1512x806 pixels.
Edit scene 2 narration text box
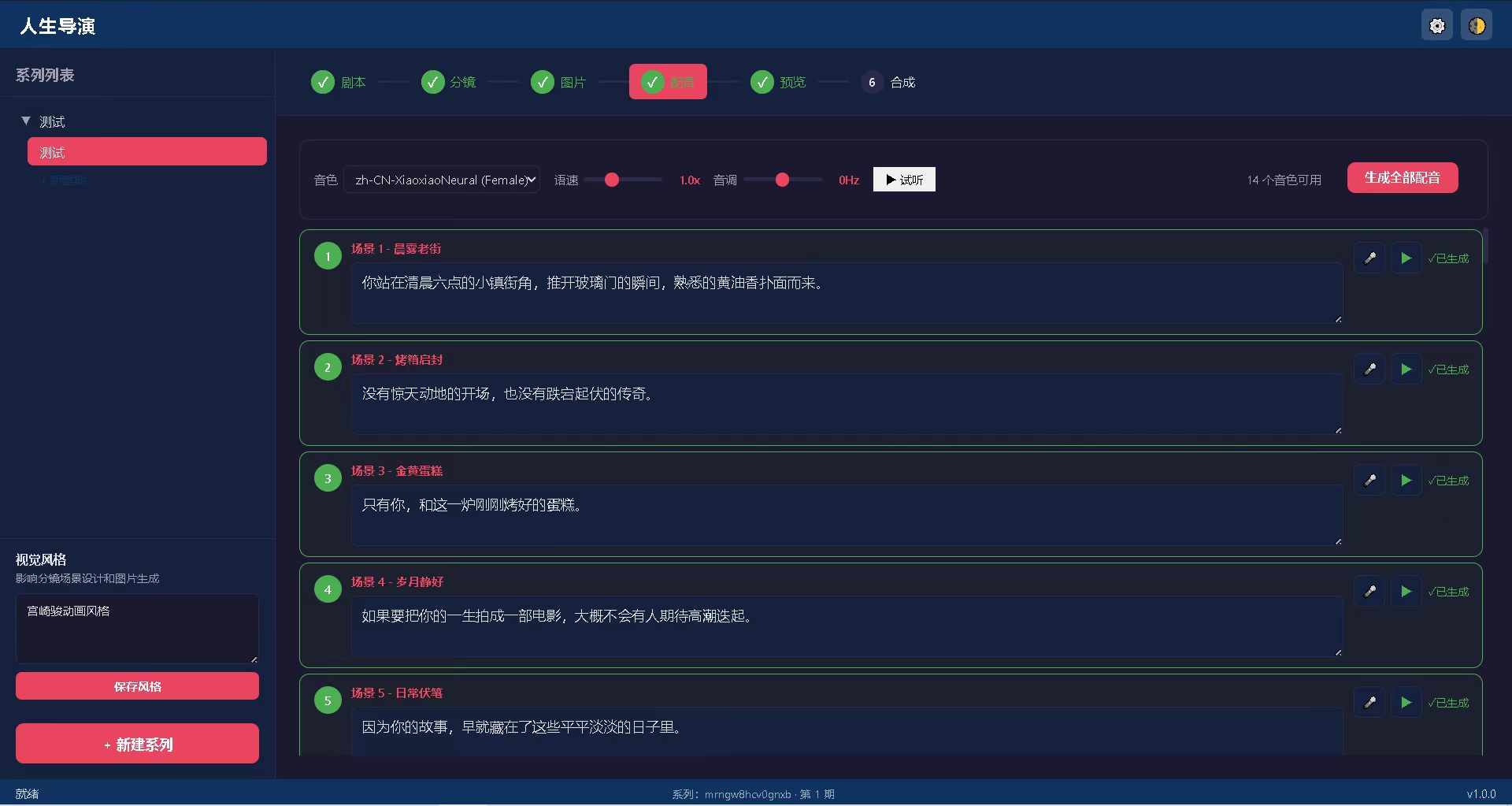pos(847,404)
